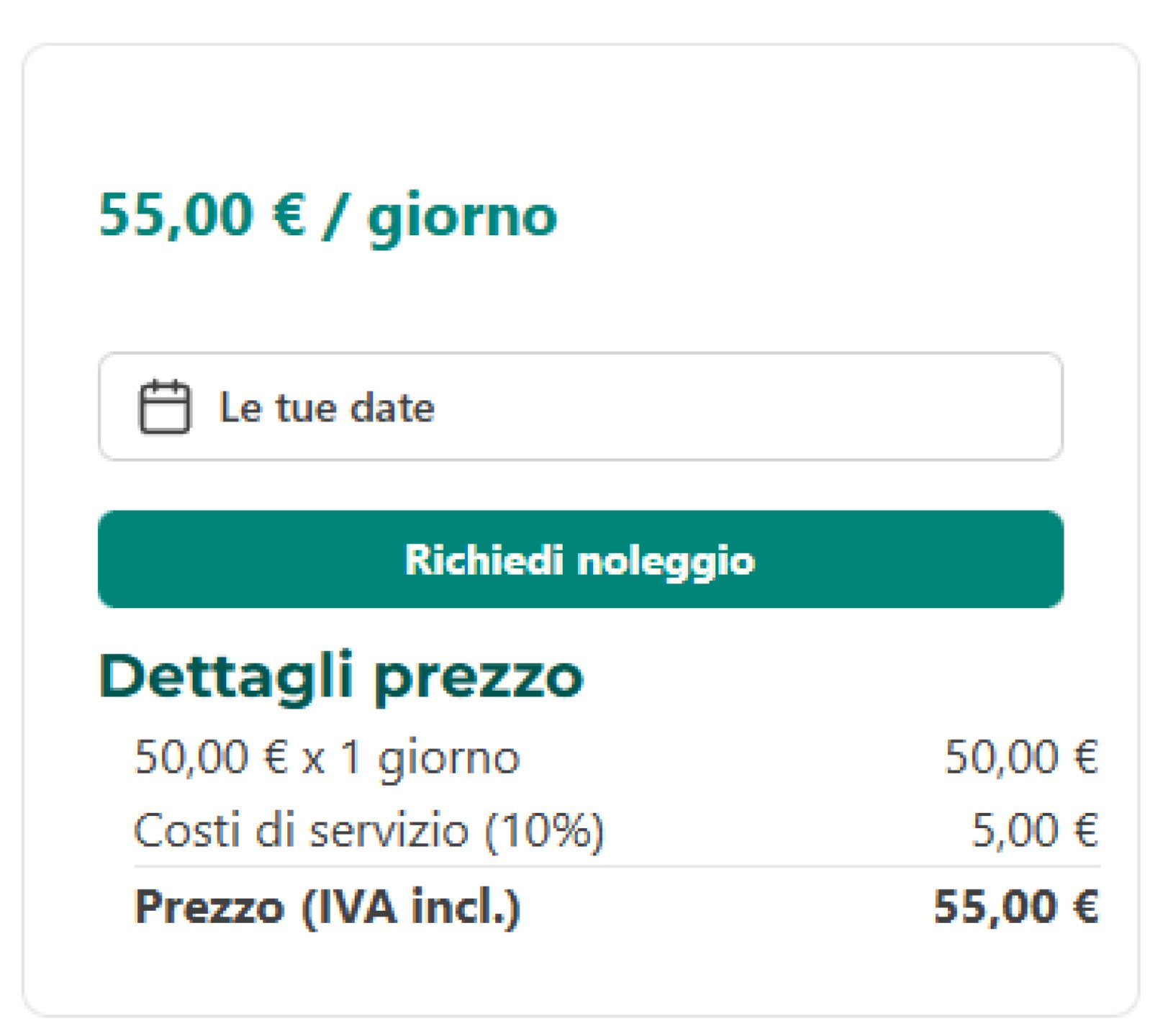Image resolution: width=1168 pixels, height=1036 pixels.
Task: Select the calendar glyph beside 'Le tue date'
Action: [167, 406]
